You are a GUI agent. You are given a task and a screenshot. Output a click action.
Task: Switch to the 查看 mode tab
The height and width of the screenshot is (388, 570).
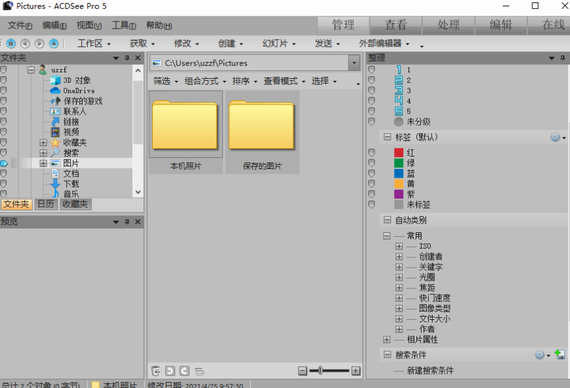click(x=396, y=25)
